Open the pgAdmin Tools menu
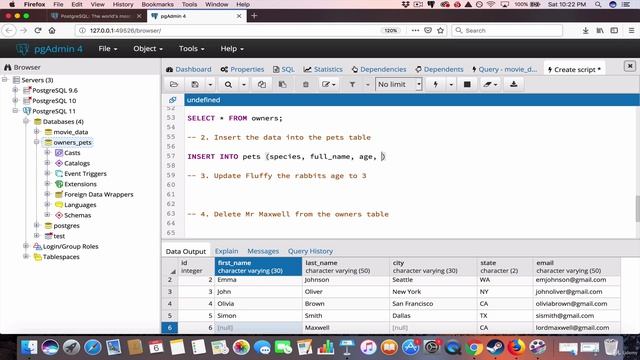640x360 pixels. pyautogui.click(x=191, y=49)
